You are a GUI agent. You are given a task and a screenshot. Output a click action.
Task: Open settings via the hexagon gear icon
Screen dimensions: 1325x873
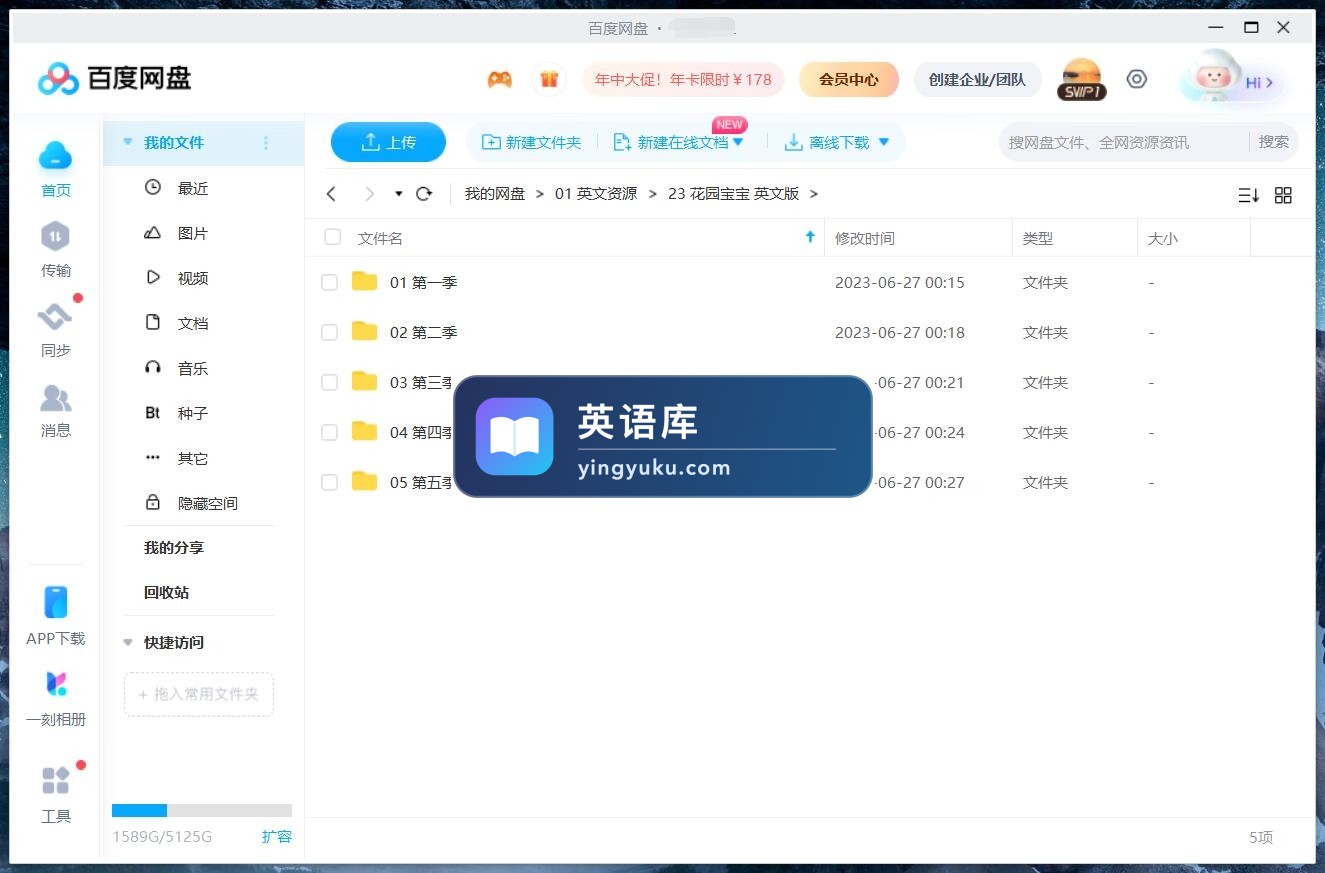point(1137,79)
